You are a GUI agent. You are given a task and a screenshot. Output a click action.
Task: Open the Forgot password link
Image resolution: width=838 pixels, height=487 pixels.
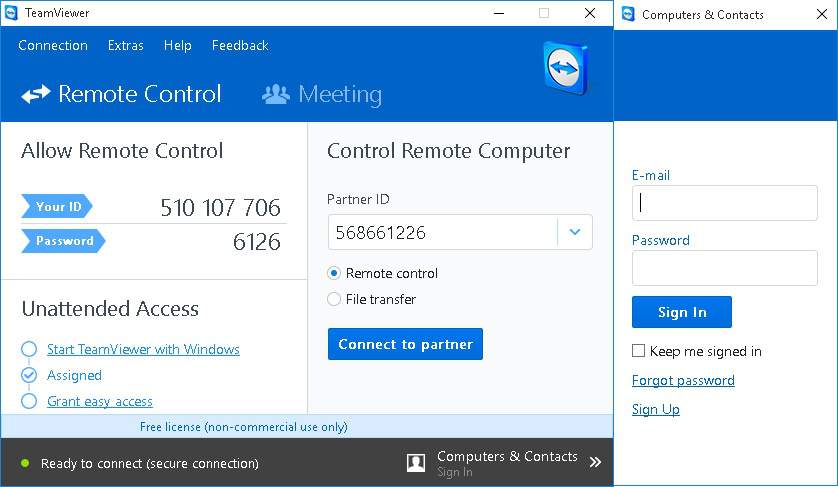683,380
